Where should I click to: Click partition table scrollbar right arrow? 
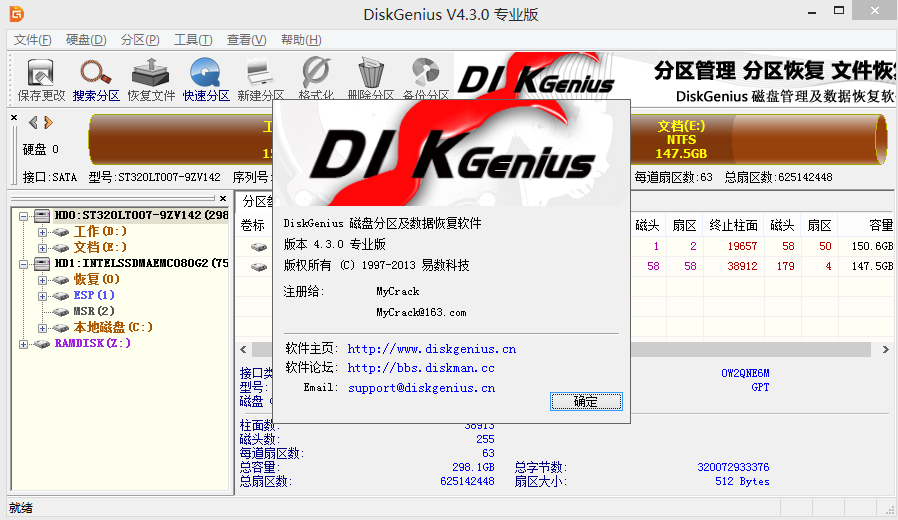885,349
